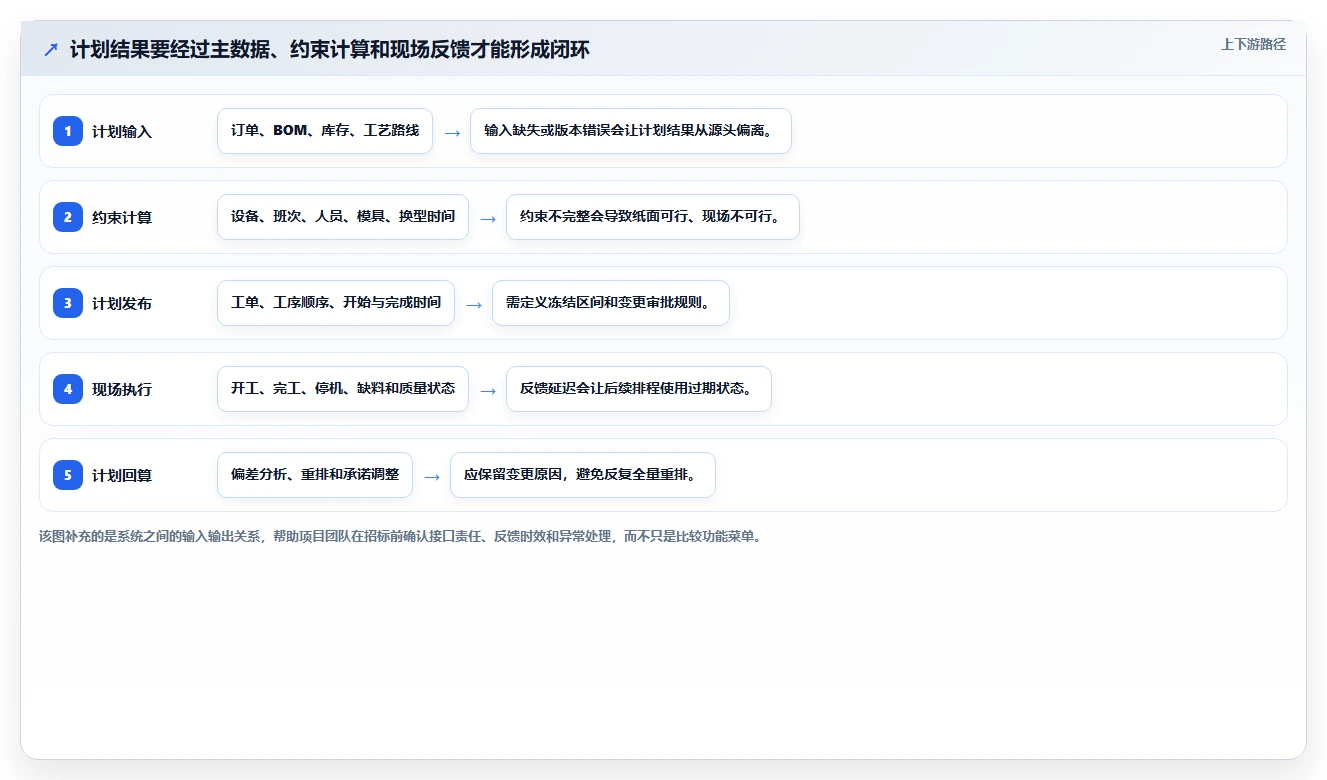
Task: Click the 计划输入 step label
Action: point(122,131)
